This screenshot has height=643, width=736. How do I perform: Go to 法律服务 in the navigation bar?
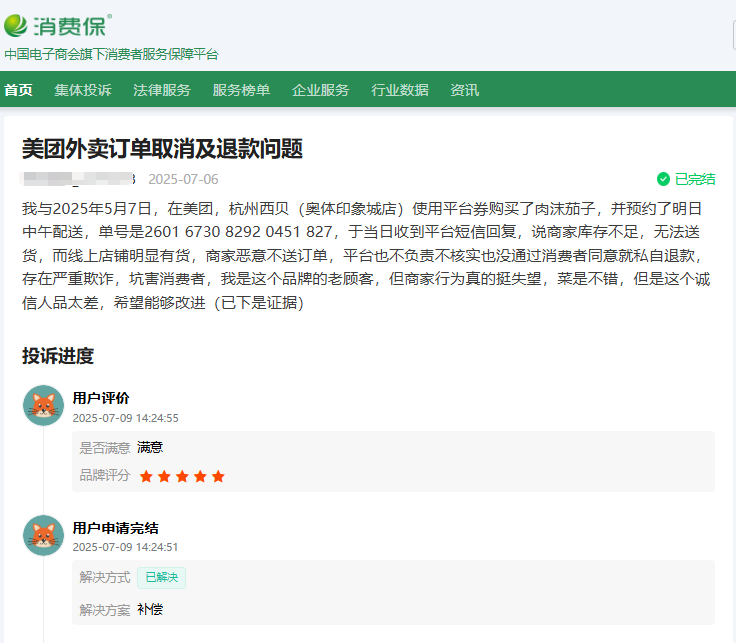click(162, 90)
